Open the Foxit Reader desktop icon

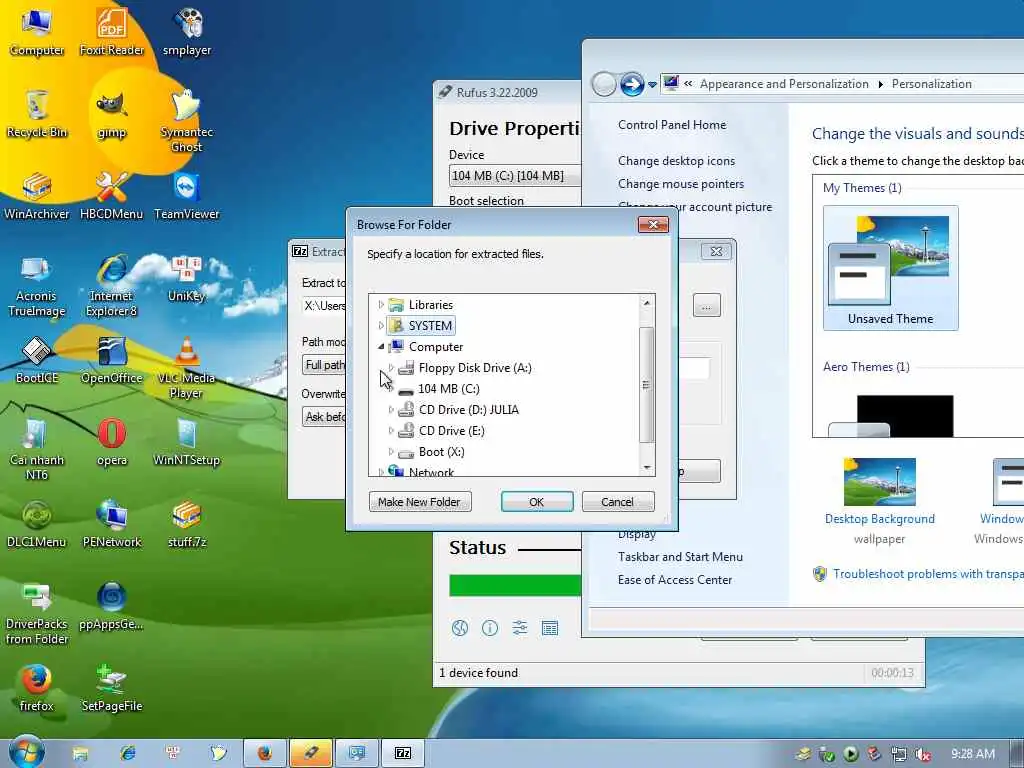tap(112, 31)
